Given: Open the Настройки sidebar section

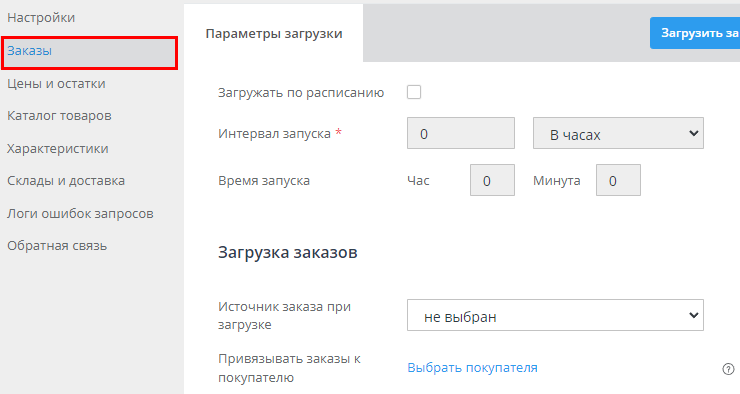Looking at the screenshot, I should point(41,18).
